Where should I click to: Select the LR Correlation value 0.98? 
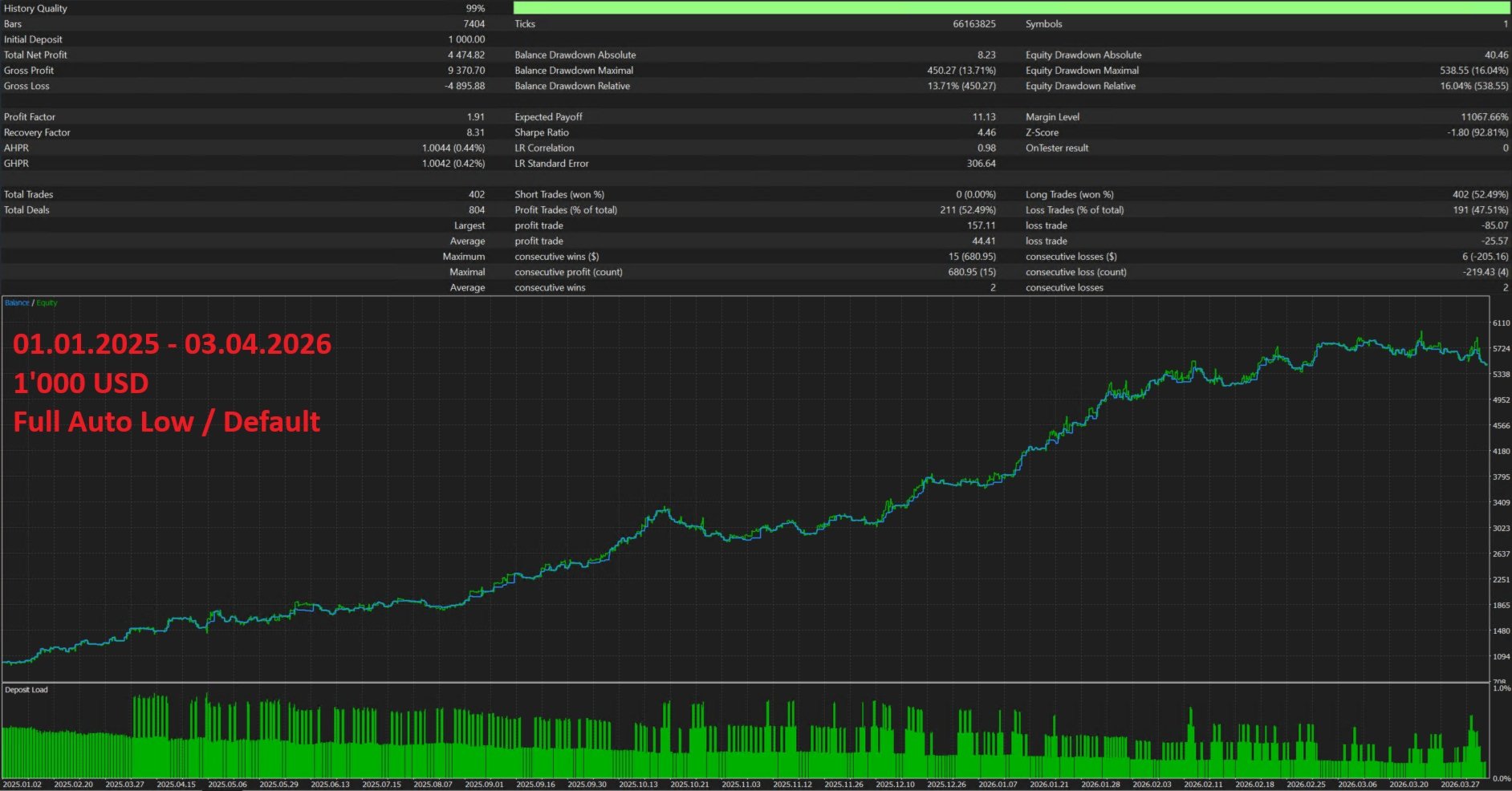coord(986,148)
